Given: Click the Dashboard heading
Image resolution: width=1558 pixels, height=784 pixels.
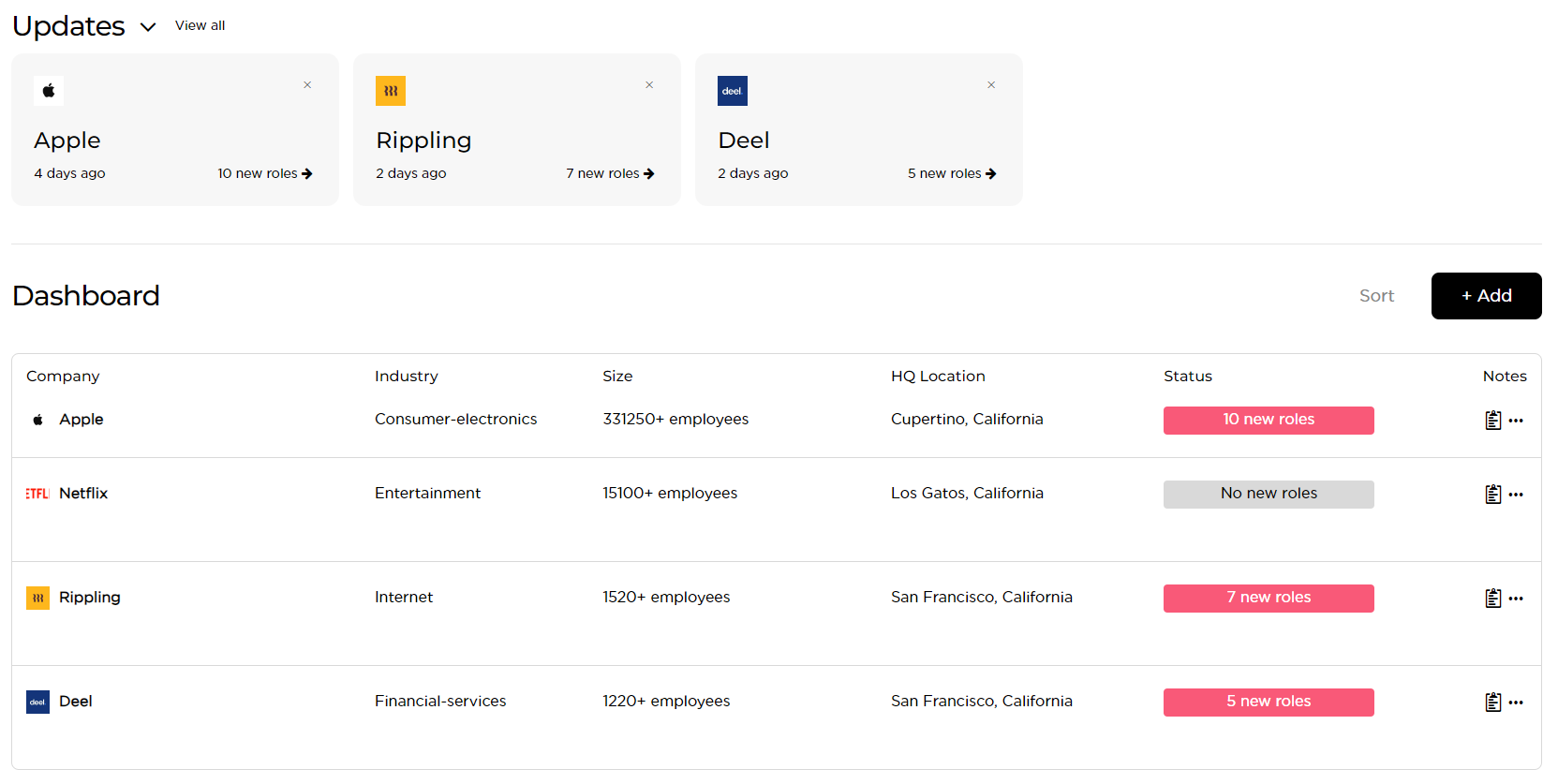Looking at the screenshot, I should [x=86, y=296].
